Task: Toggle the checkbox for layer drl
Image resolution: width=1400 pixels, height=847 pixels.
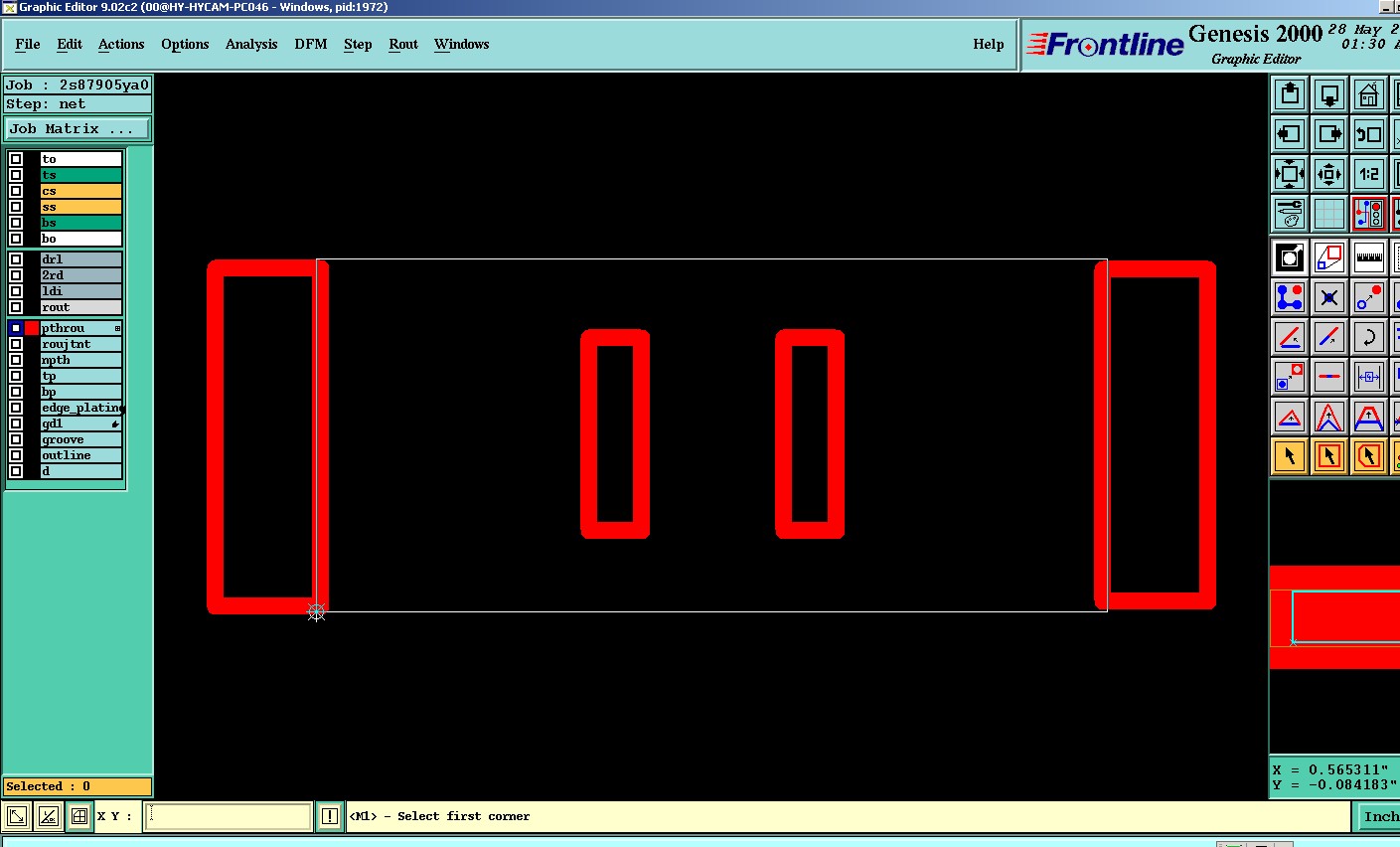Action: point(16,259)
